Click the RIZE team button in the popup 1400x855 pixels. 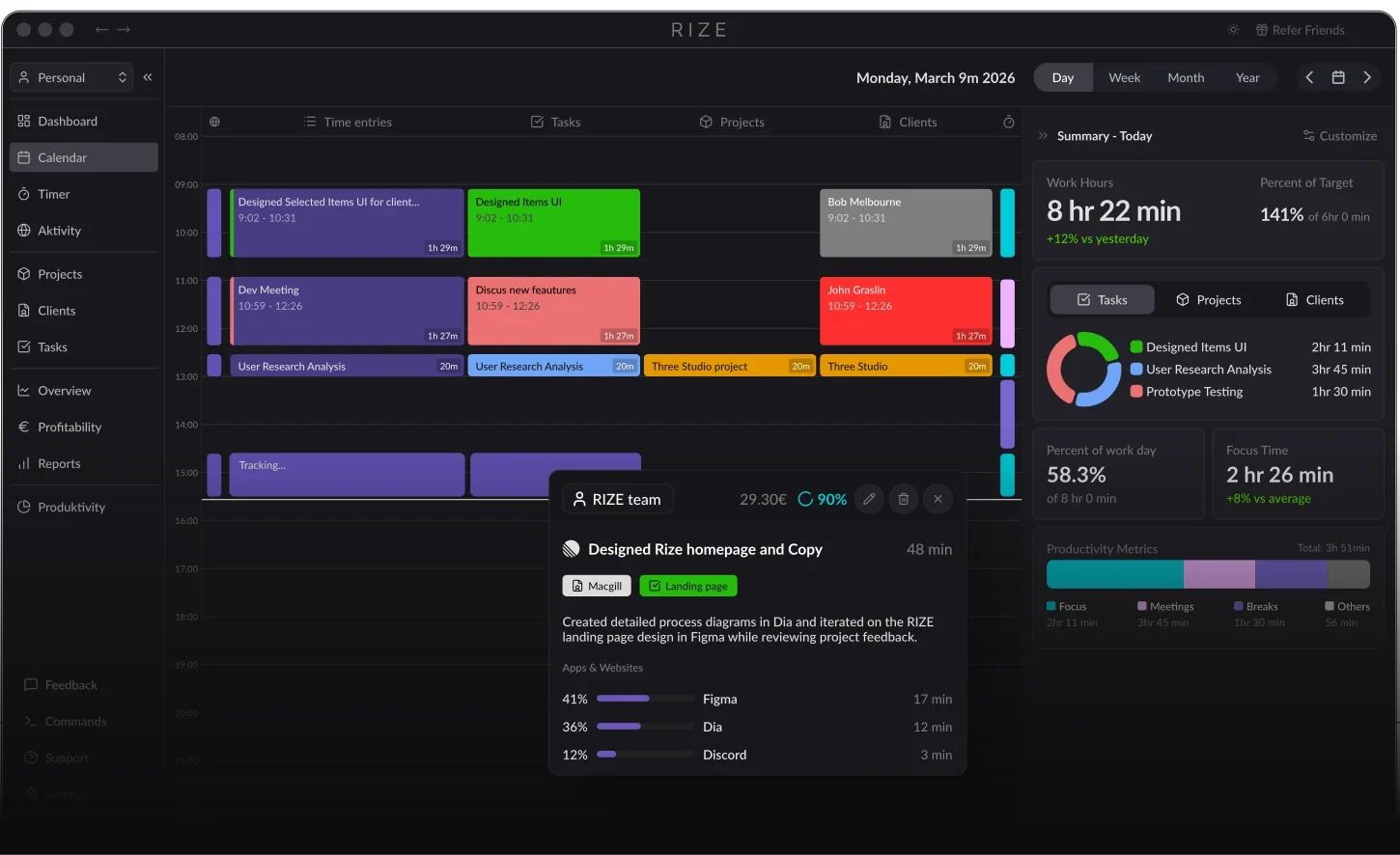pos(617,499)
